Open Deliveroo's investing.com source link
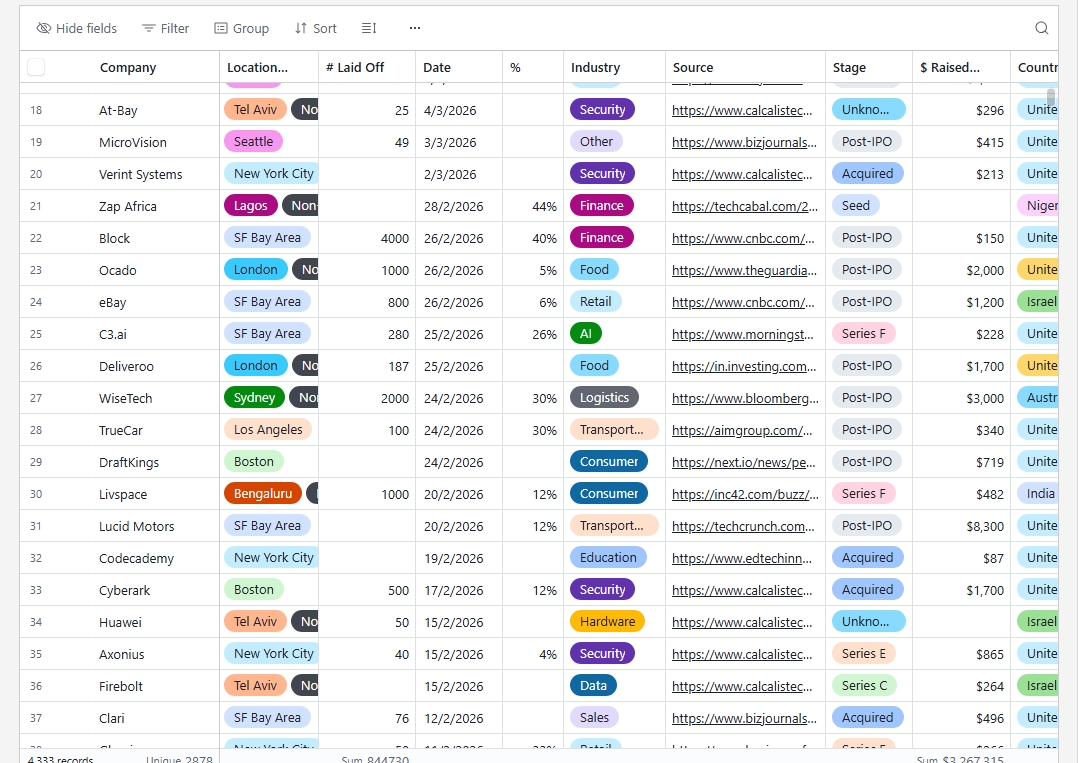This screenshot has height=763, width=1083. [744, 367]
